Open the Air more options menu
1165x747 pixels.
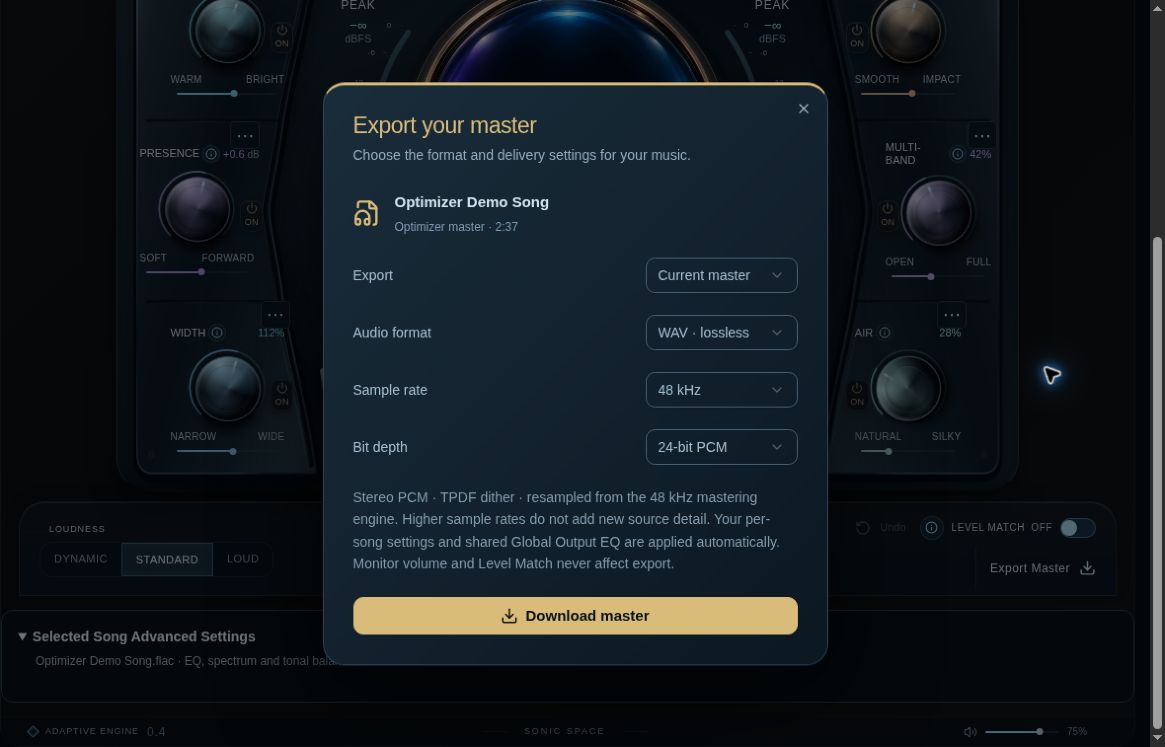[951, 314]
